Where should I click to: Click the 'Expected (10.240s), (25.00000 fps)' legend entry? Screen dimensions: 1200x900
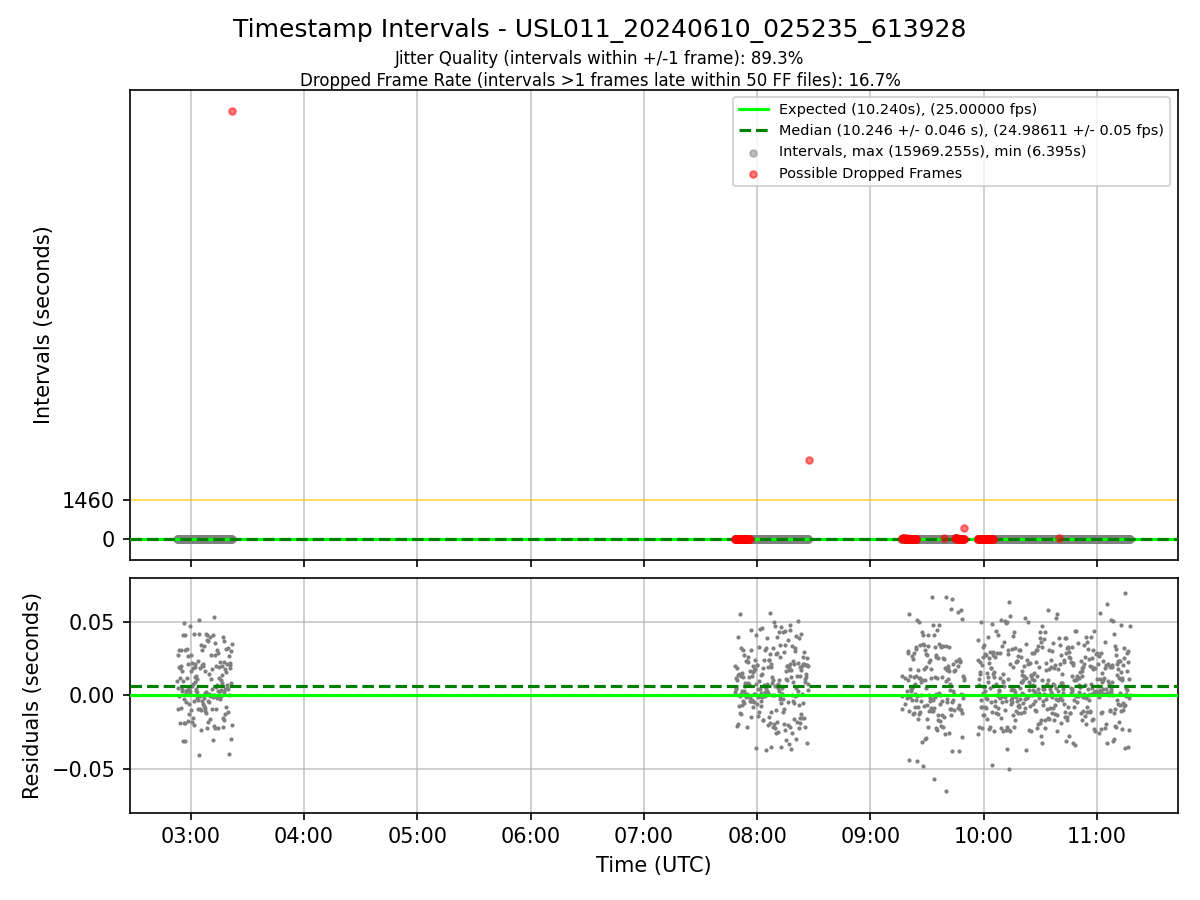907,109
